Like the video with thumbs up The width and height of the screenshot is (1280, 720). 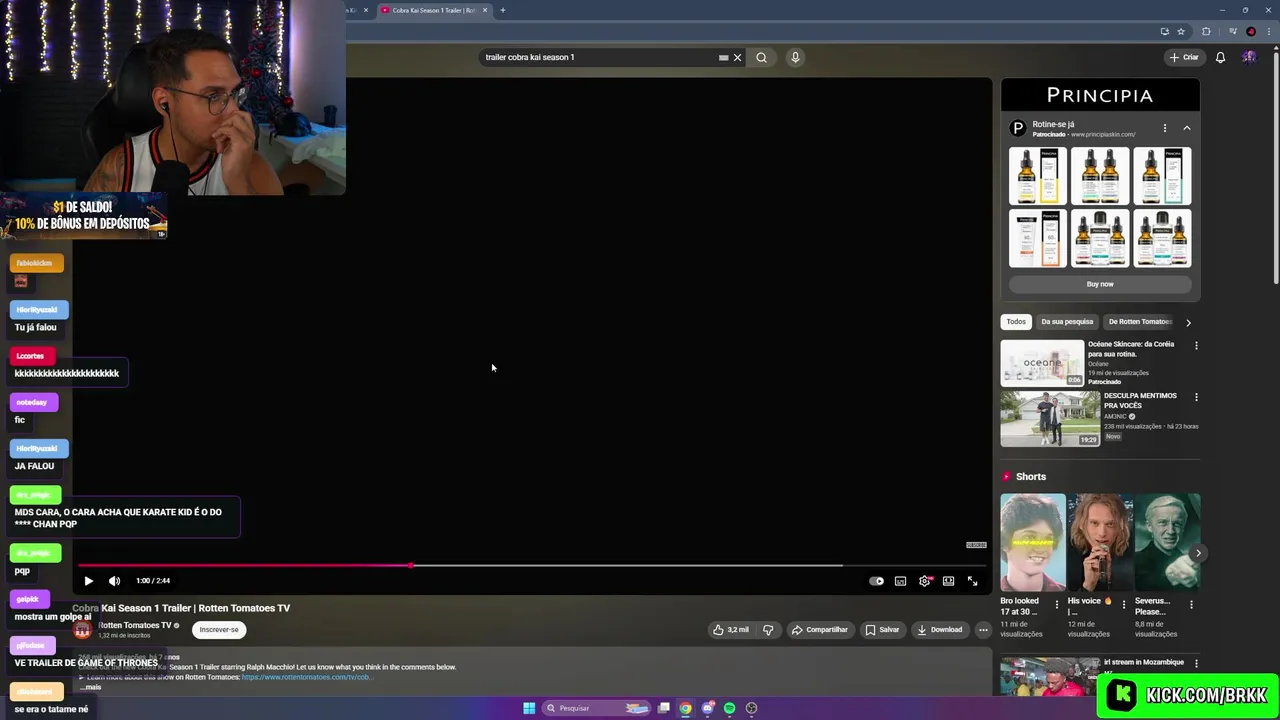point(730,630)
